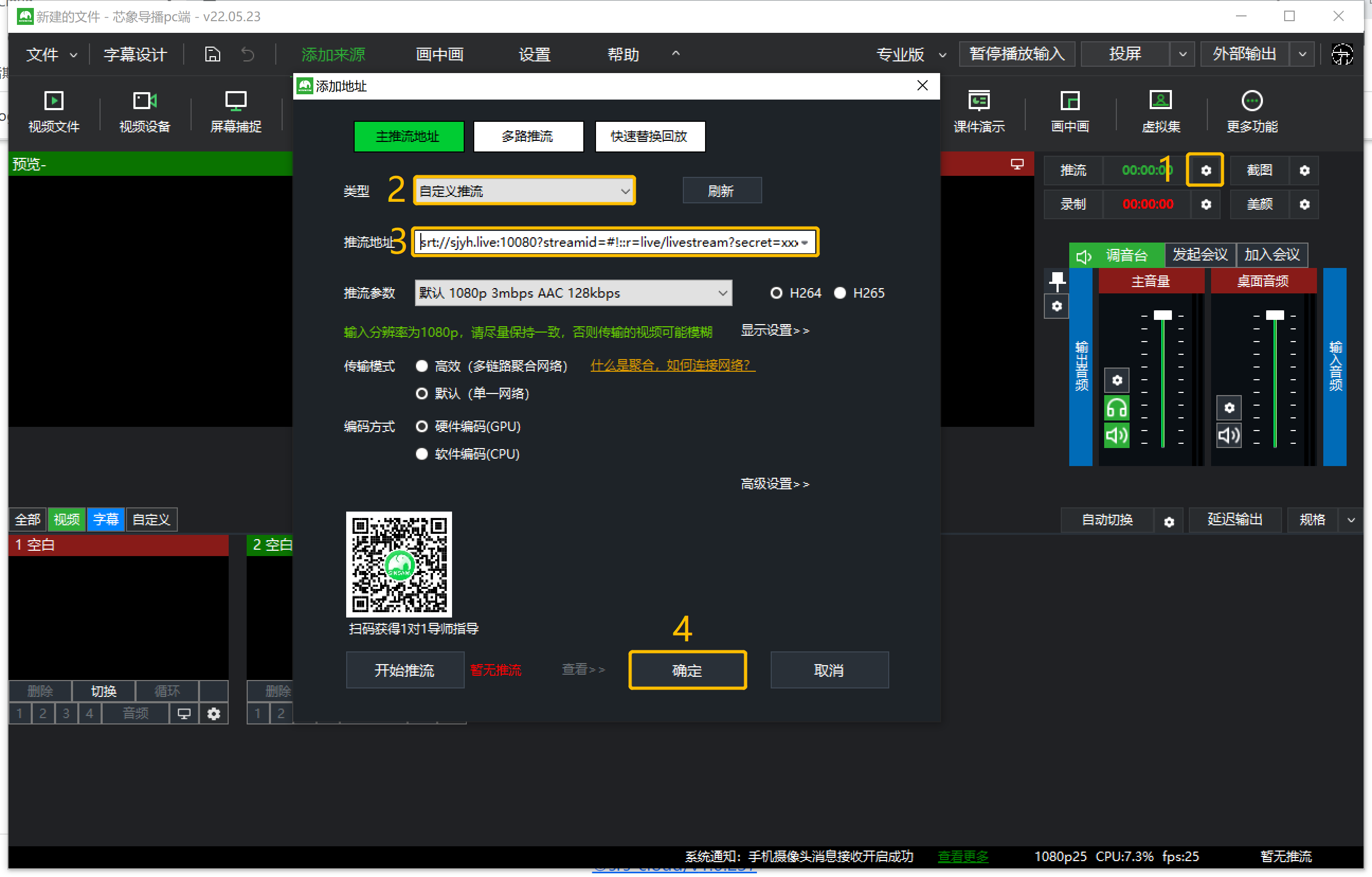
Task: Open the Virtual Set (虚拟集) tool
Action: pos(1161,102)
